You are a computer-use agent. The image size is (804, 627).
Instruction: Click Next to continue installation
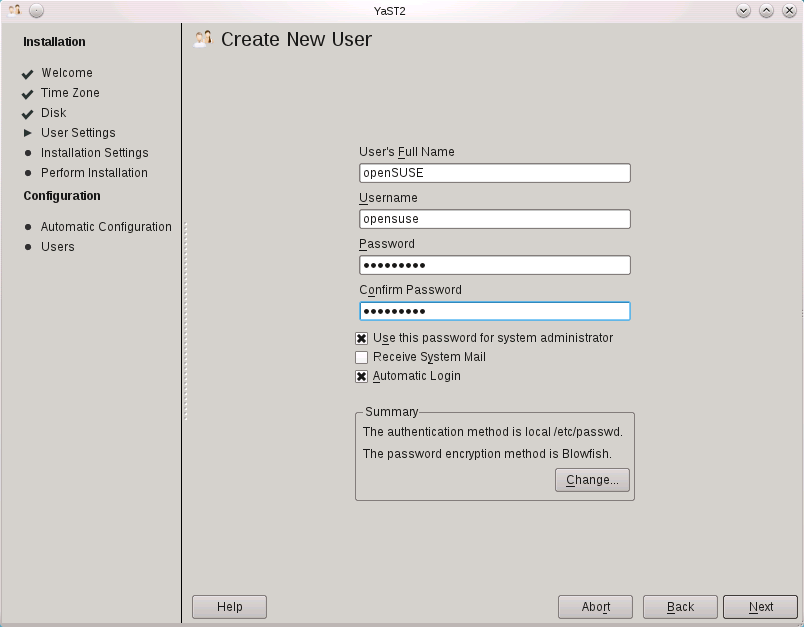(x=760, y=606)
